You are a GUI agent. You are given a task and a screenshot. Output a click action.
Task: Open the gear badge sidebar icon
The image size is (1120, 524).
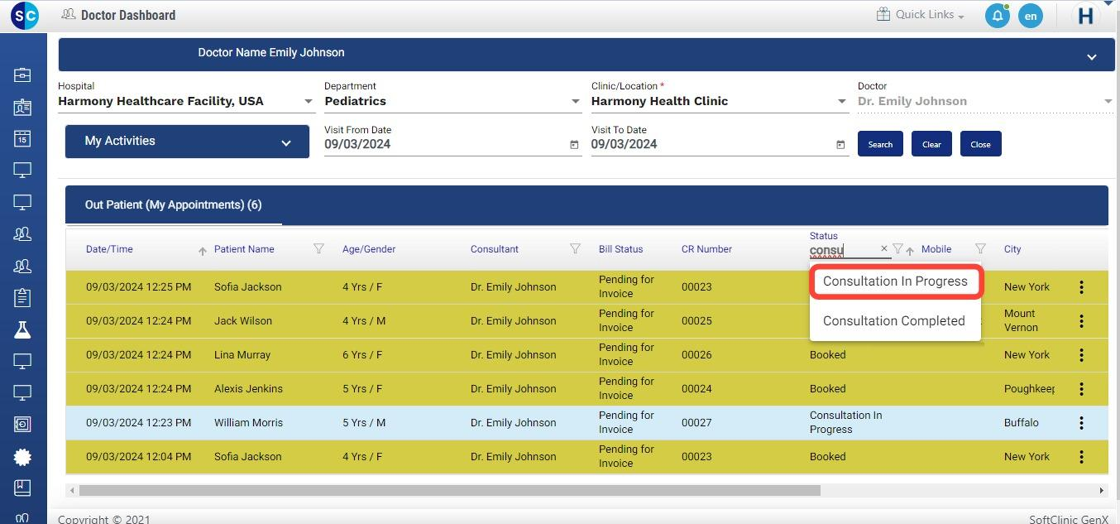click(22, 456)
